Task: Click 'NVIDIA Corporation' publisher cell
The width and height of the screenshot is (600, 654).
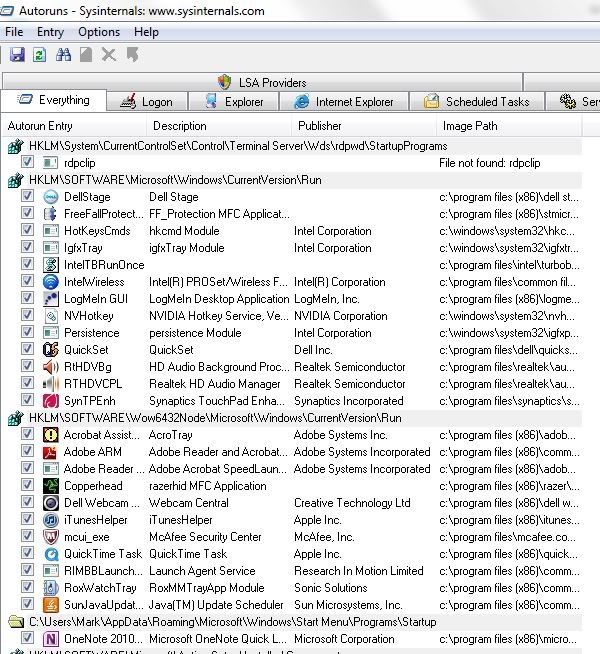Action: pyautogui.click(x=341, y=316)
